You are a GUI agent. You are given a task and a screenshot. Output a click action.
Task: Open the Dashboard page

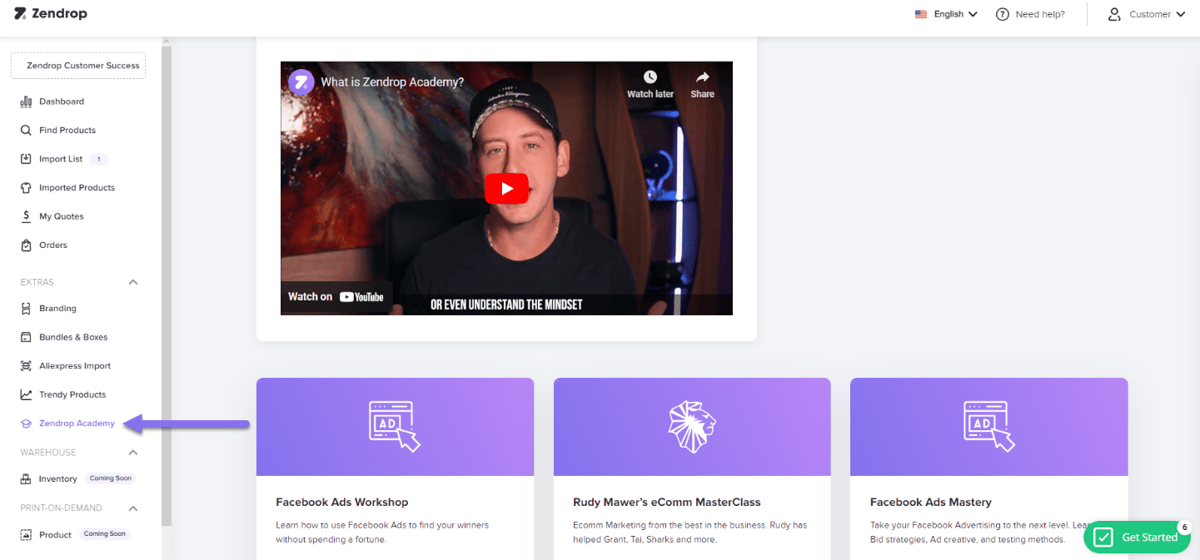61,102
